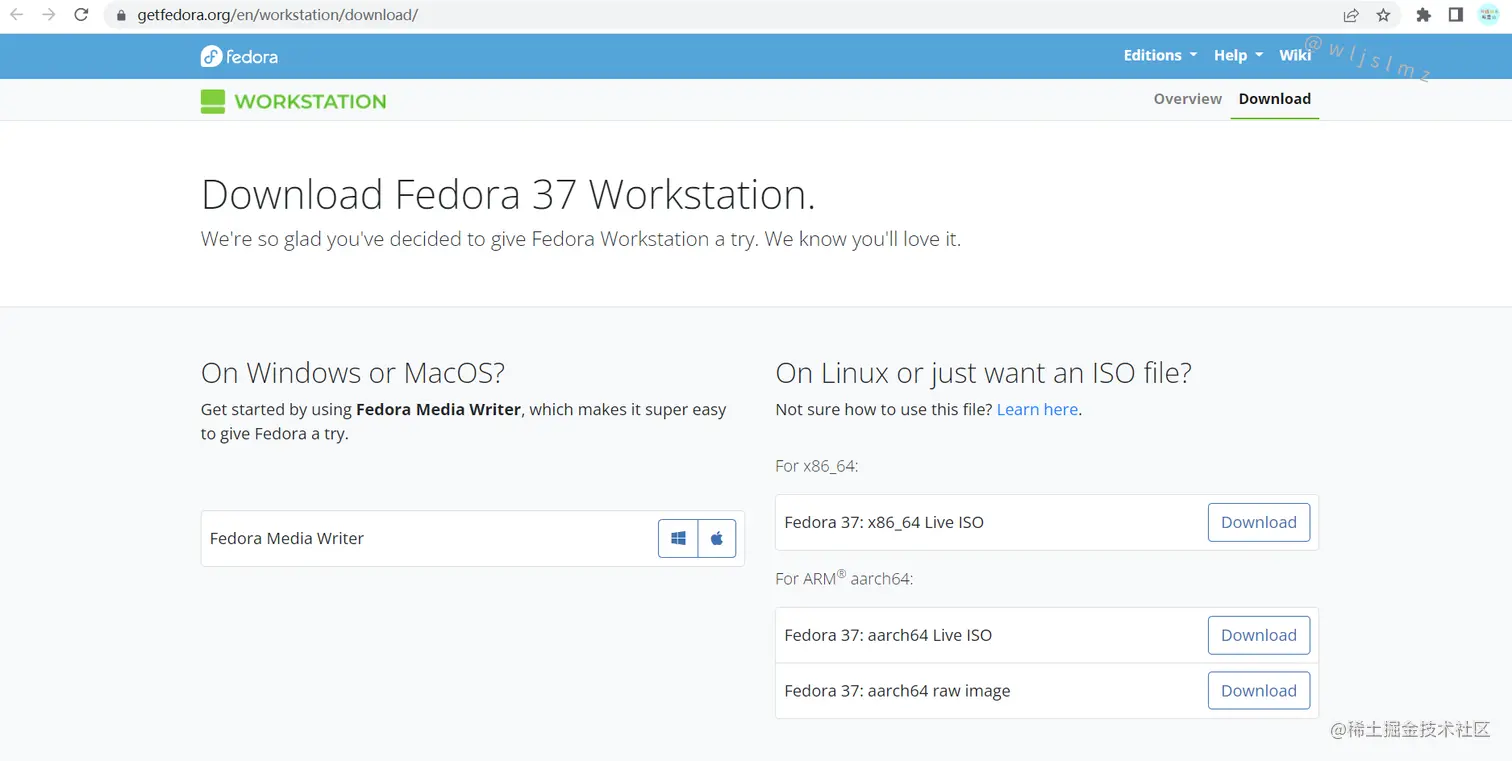1512x761 pixels.
Task: Click the Fedora logo in header
Action: 239,56
